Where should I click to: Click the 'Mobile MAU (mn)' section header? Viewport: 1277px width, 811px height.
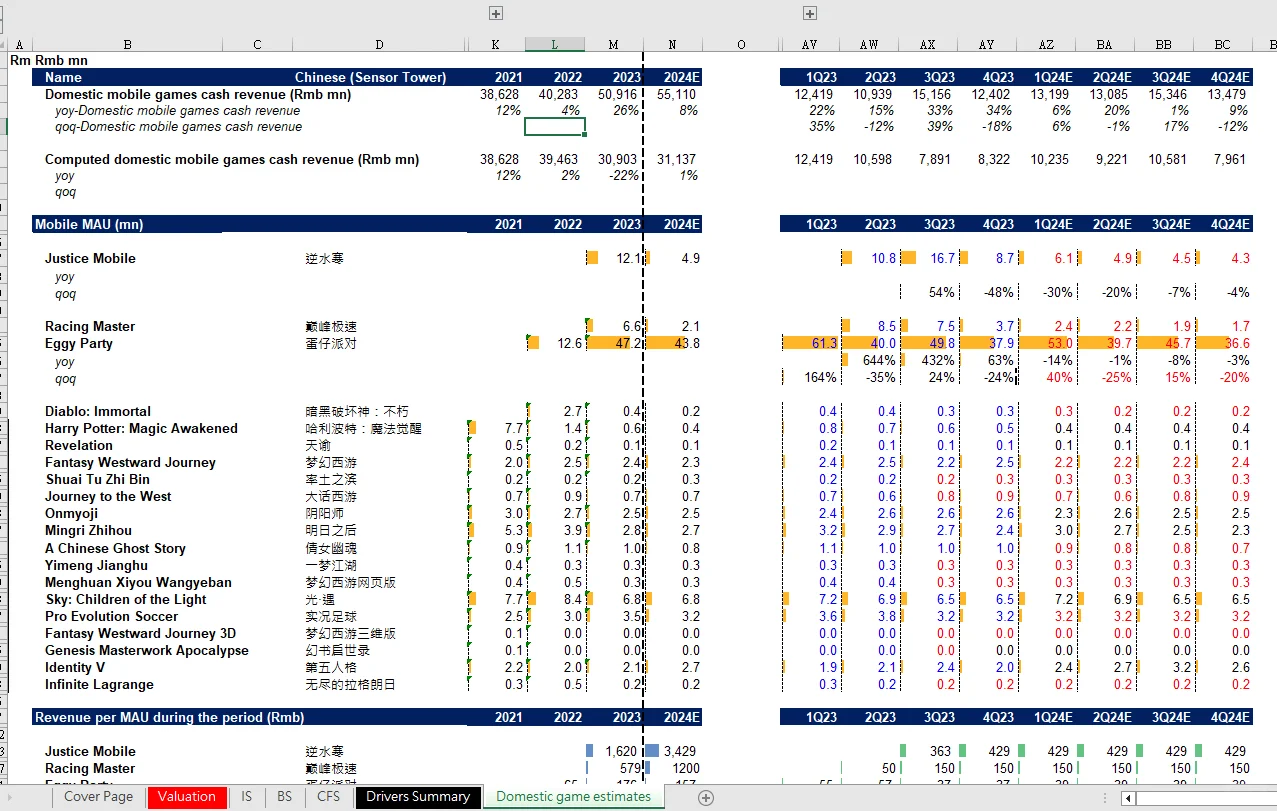point(89,224)
